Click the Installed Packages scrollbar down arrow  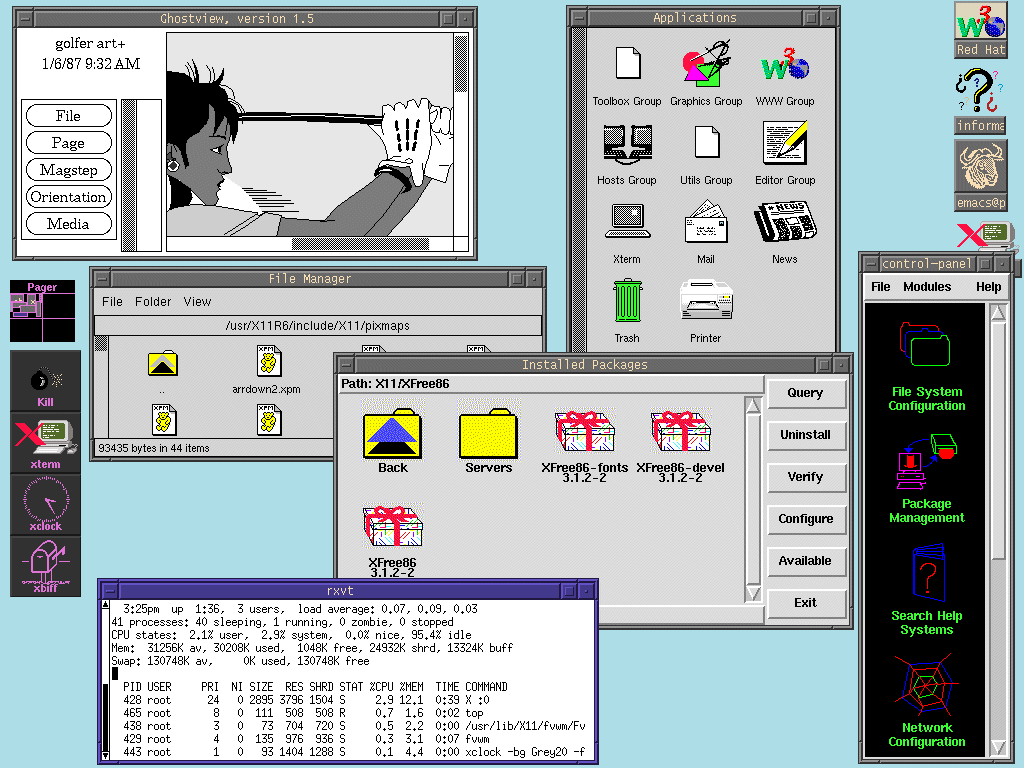pos(753,593)
